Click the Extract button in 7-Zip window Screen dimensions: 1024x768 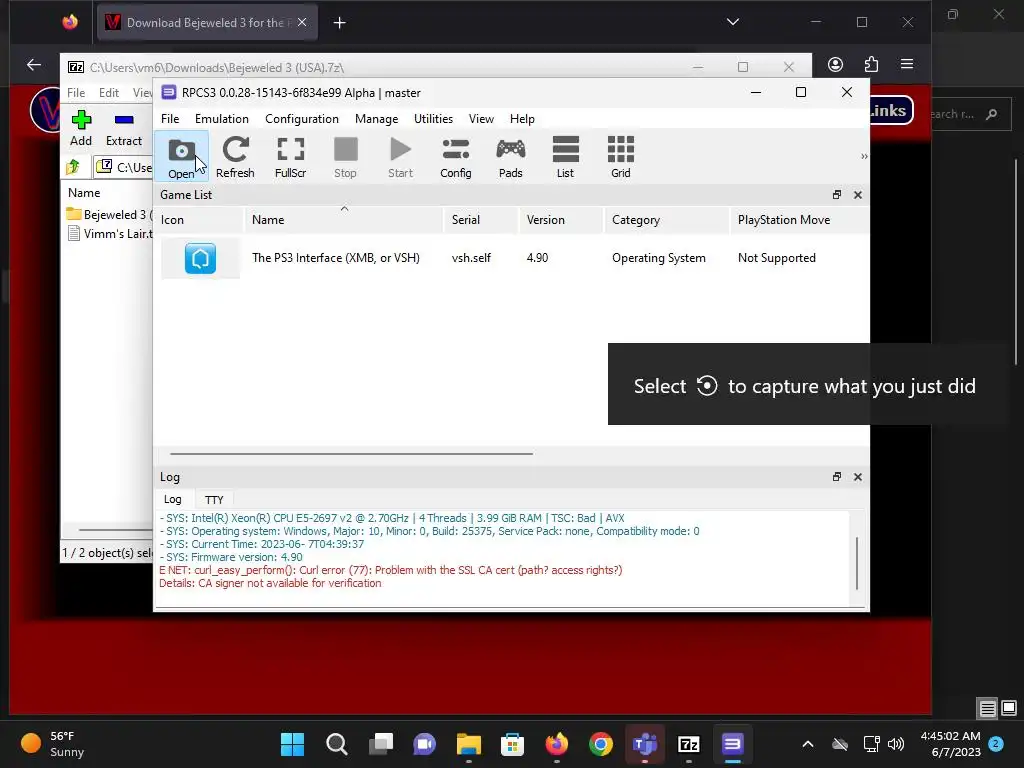click(x=123, y=128)
